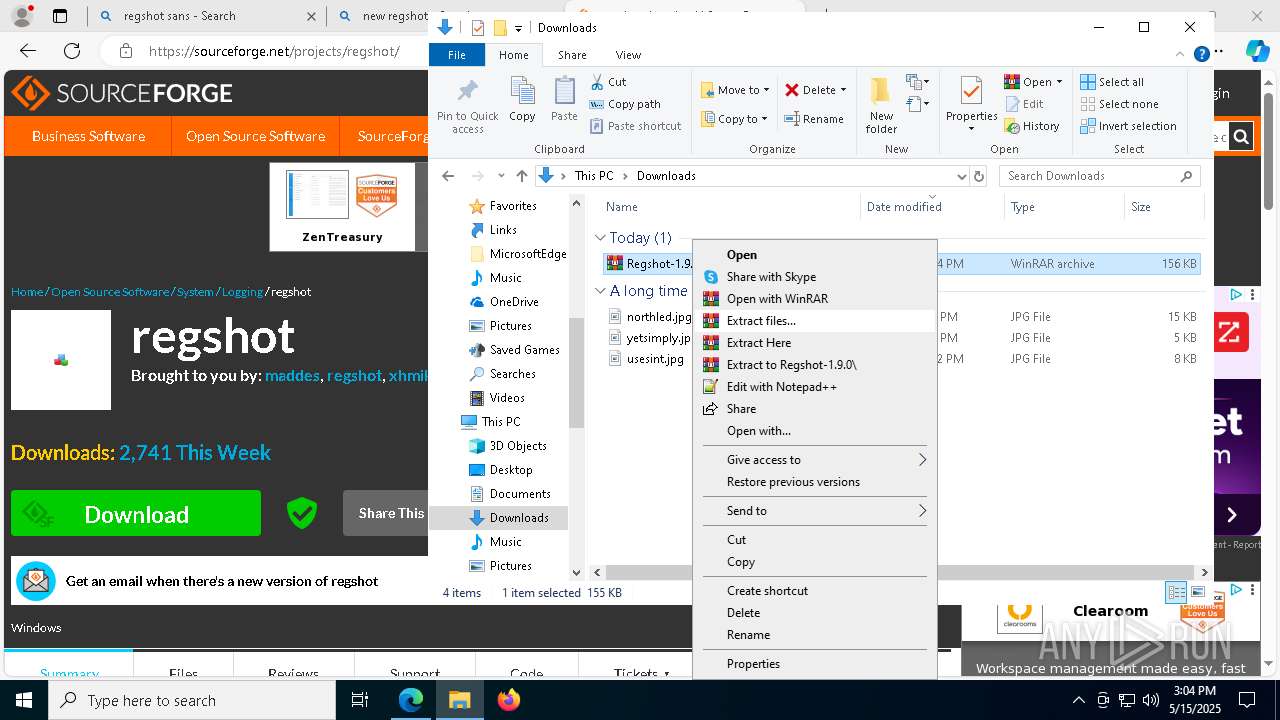Choose Share with Skype
The width and height of the screenshot is (1280, 720).
point(814,277)
